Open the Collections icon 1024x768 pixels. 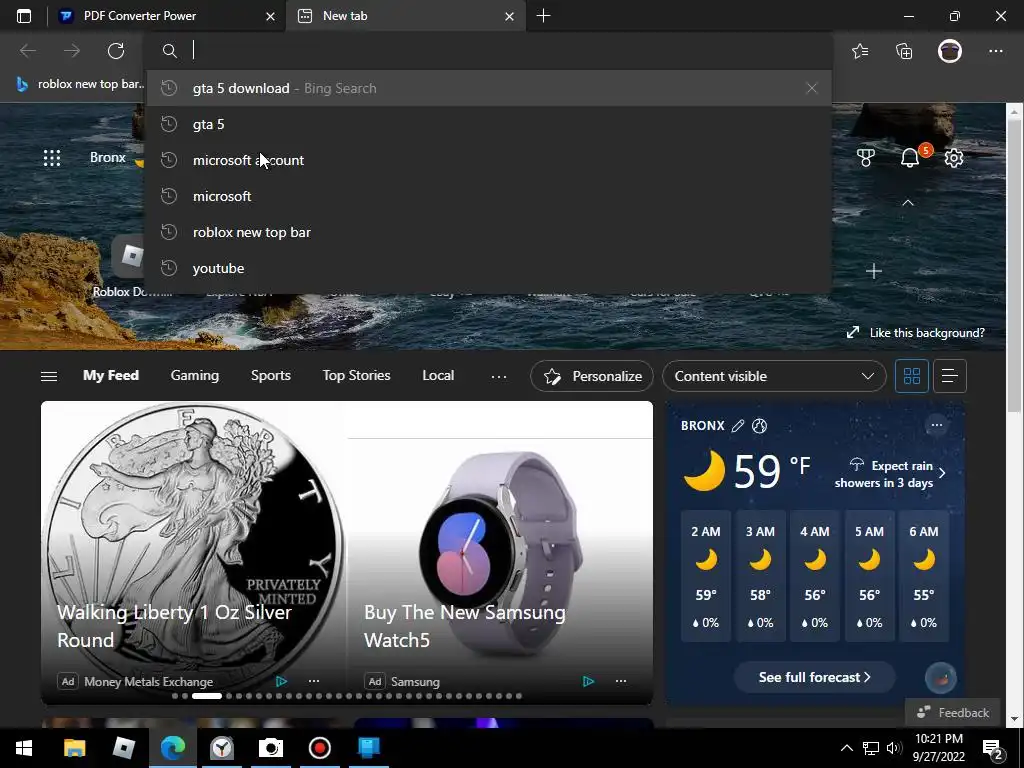(904, 51)
